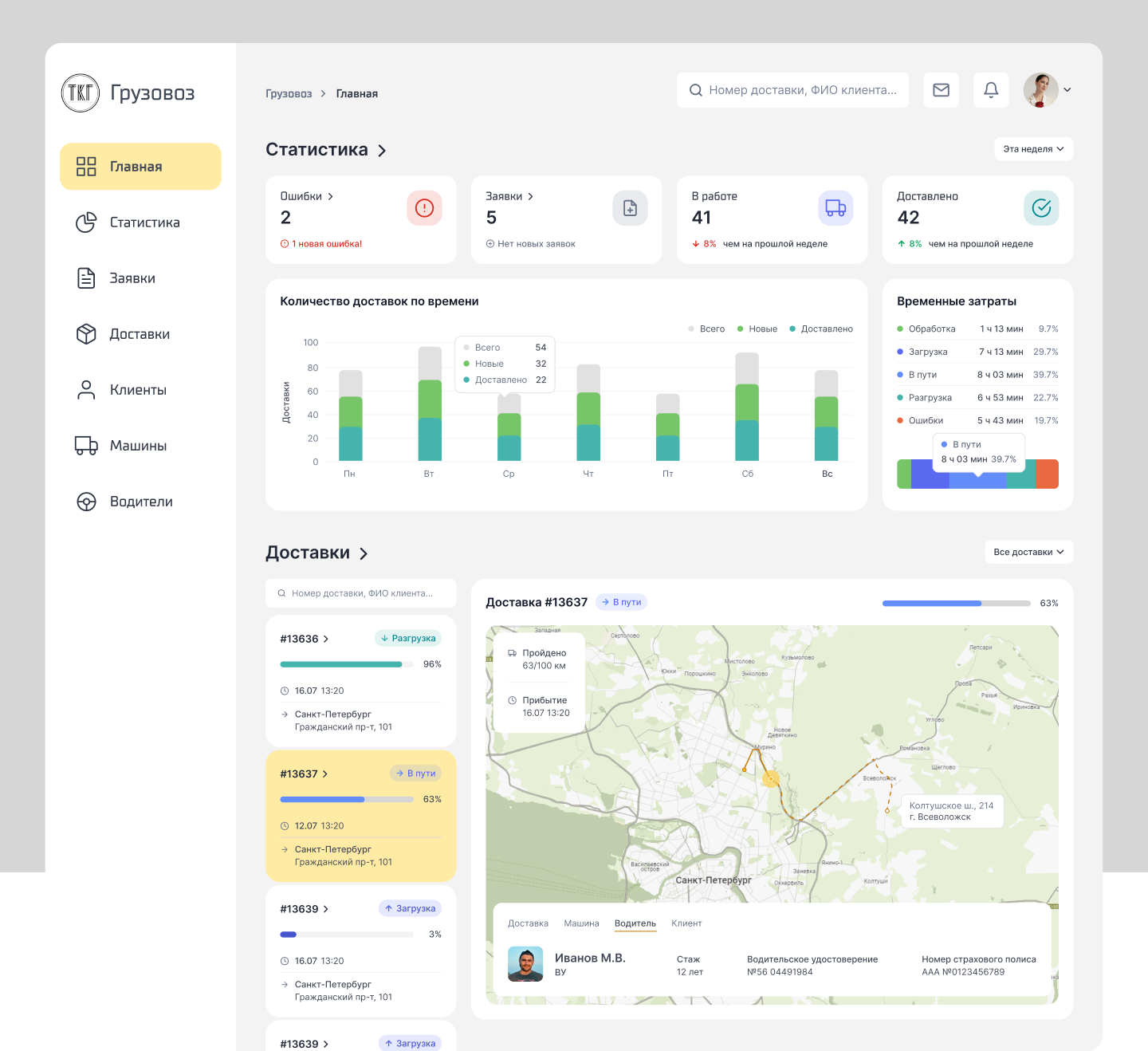The width and height of the screenshot is (1148, 1051).
Task: Click the Доставлено checkmark icon
Action: tap(1041, 208)
